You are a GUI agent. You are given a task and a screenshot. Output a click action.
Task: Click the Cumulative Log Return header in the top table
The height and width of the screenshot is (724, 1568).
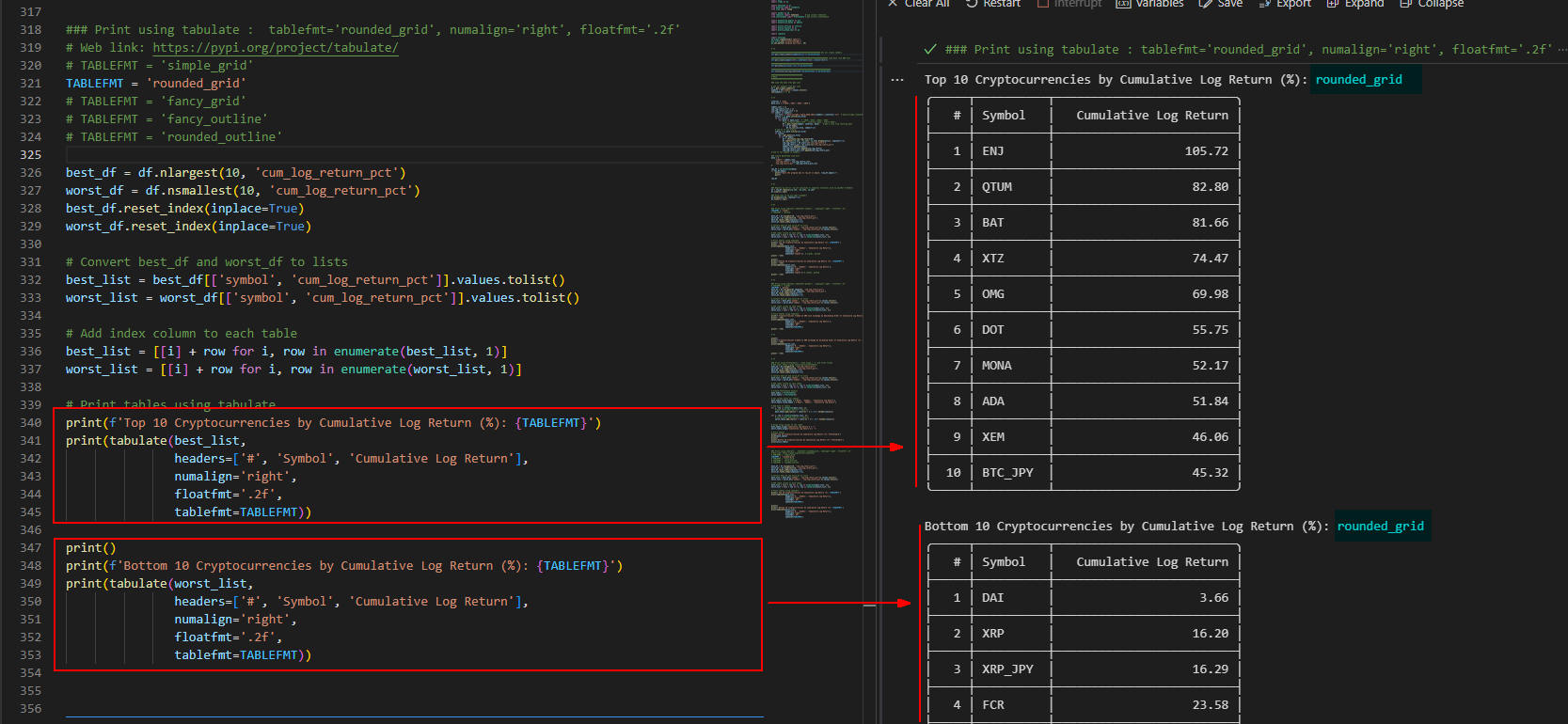pyautogui.click(x=1152, y=116)
